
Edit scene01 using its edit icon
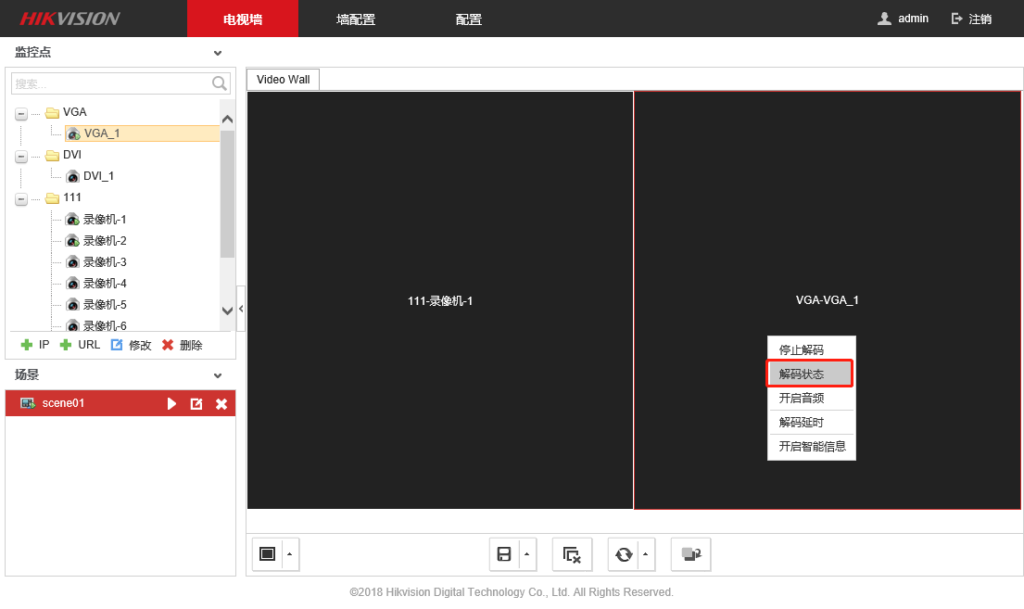tap(197, 404)
